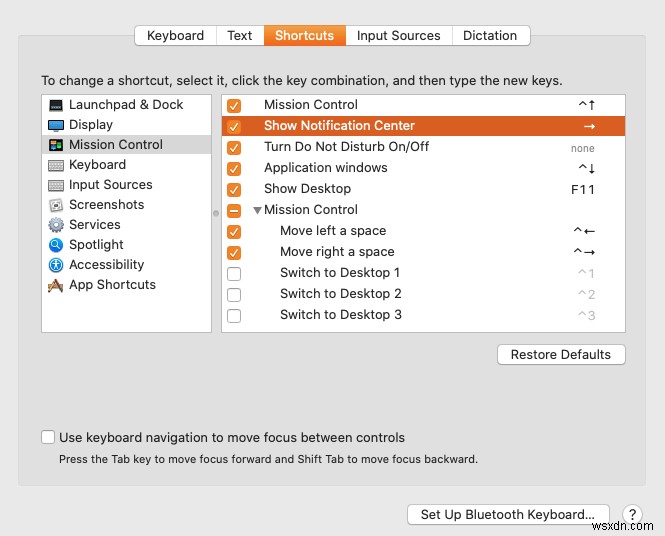Uncheck Turn Do Not Disturb On/Off
The height and width of the screenshot is (536, 665).
(x=234, y=147)
